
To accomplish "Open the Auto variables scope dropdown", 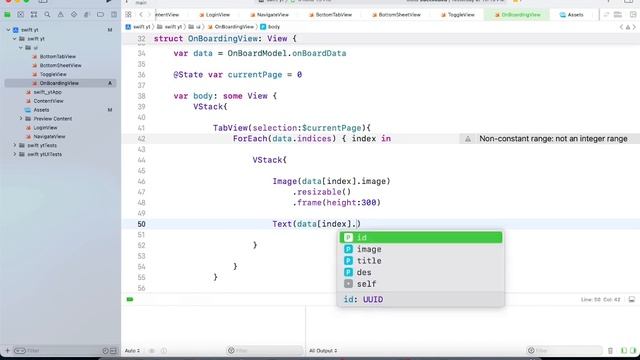I will pos(133,351).
